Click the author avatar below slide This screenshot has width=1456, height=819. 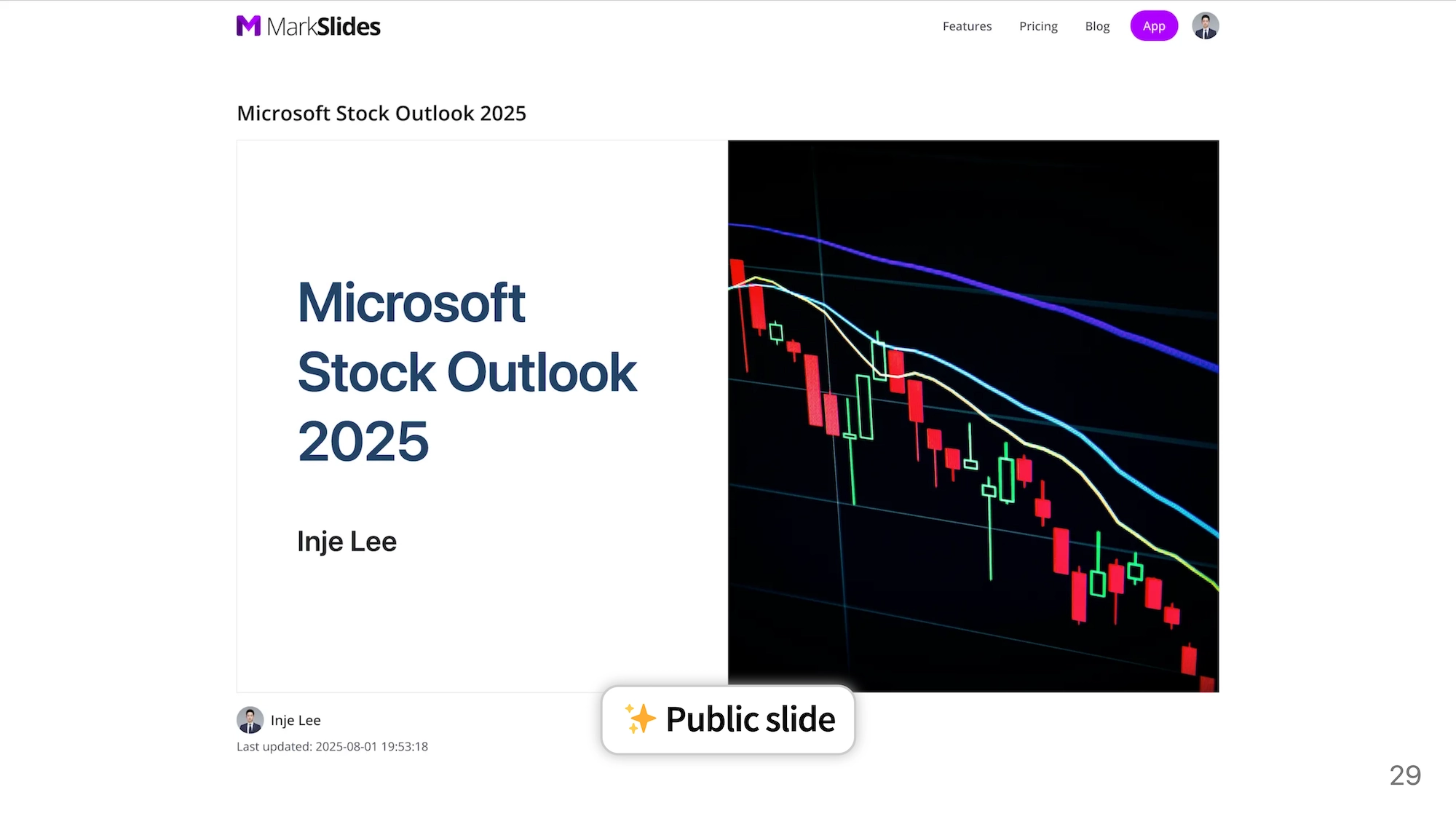point(250,720)
